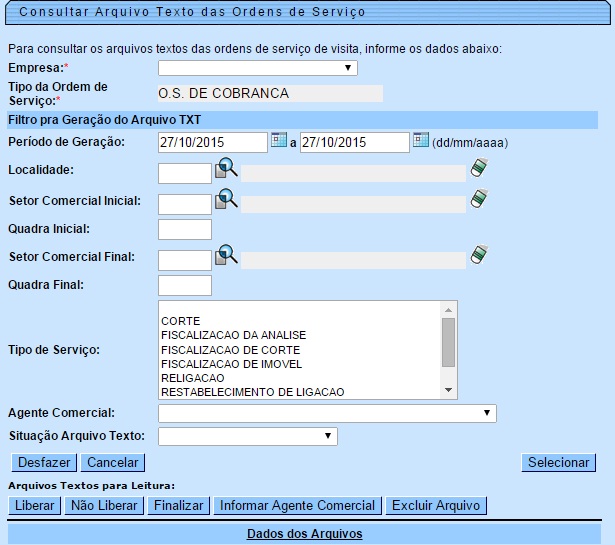
Task: Open Situação Arquivo Texto dropdown
Action: coord(247,436)
